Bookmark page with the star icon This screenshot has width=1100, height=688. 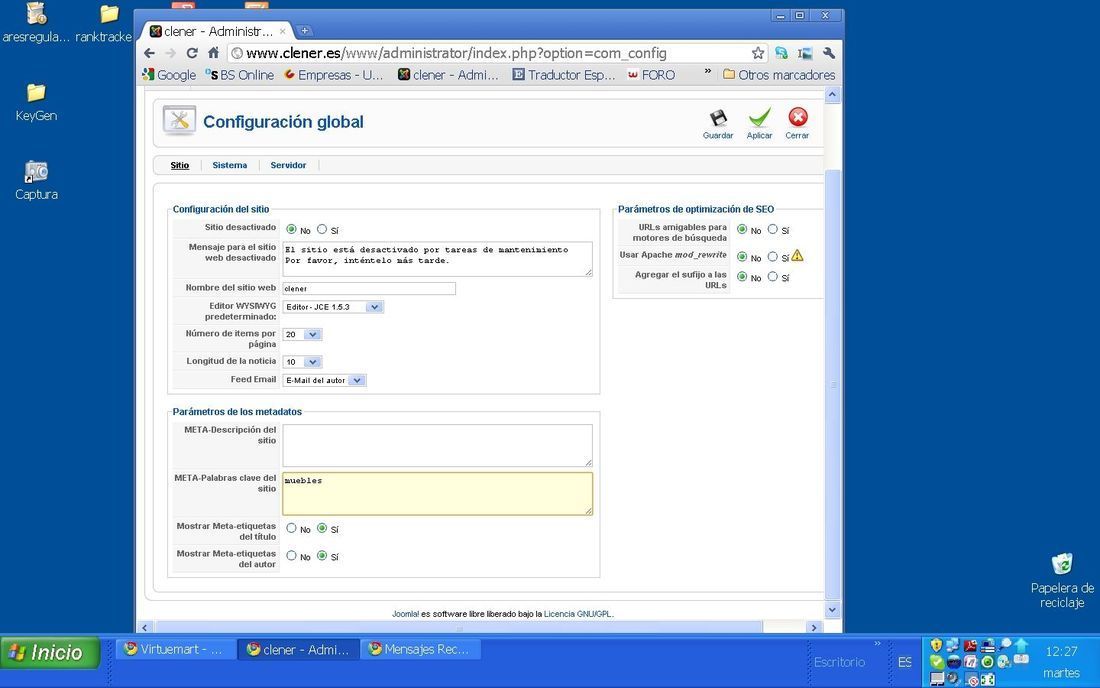(x=758, y=53)
